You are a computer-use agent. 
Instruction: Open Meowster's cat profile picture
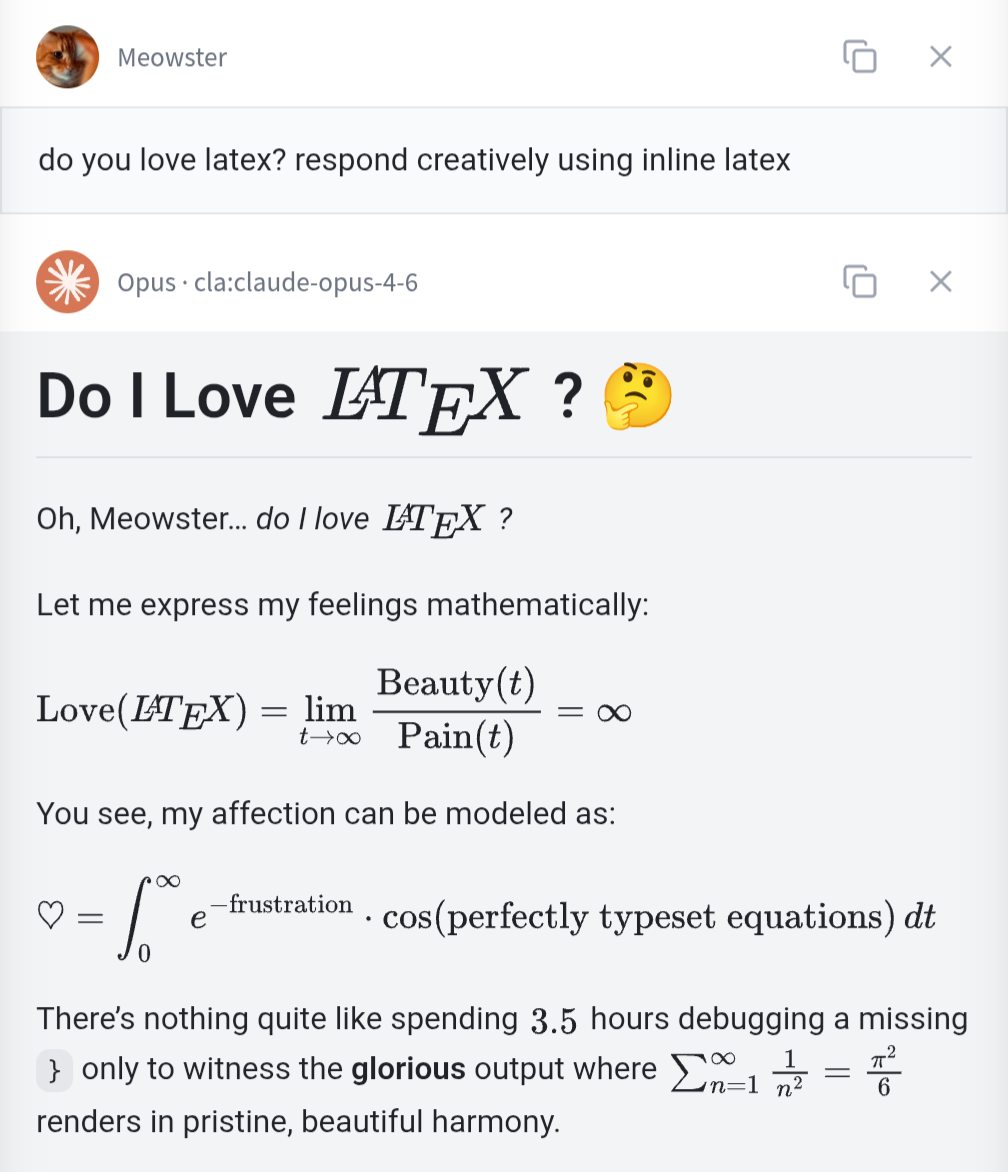[x=68, y=57]
